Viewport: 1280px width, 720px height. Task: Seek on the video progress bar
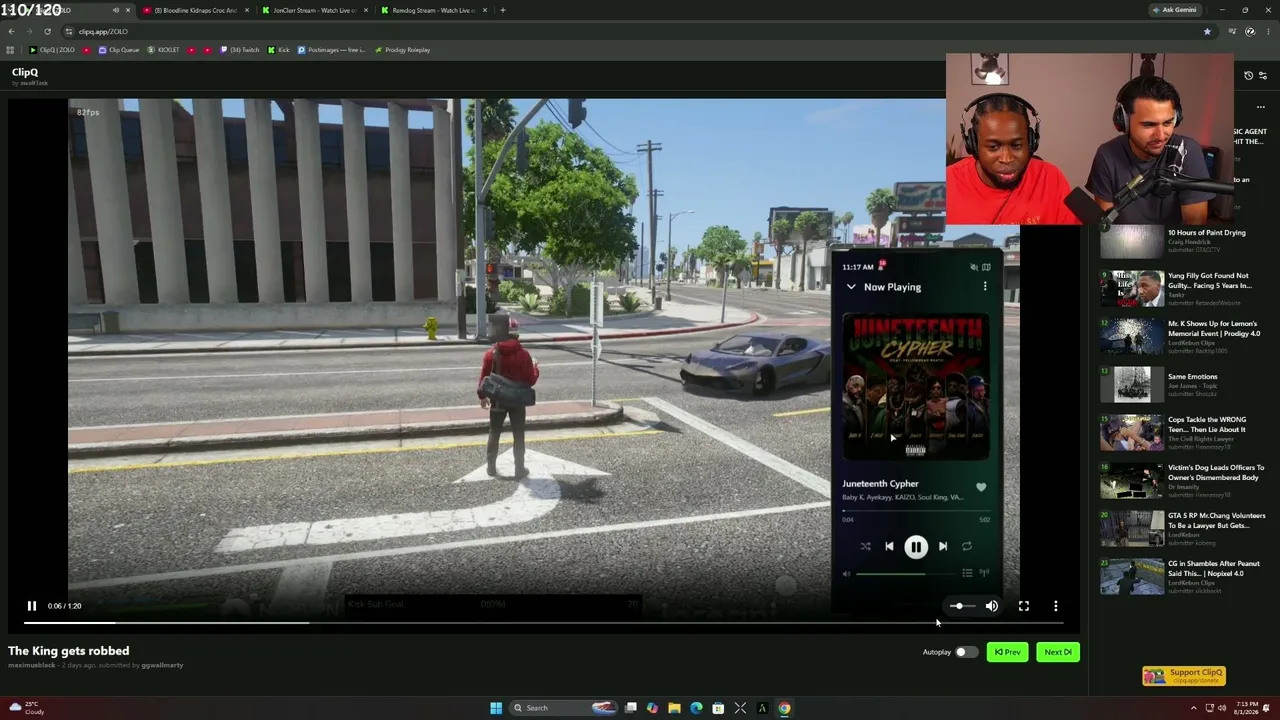click(x=545, y=623)
